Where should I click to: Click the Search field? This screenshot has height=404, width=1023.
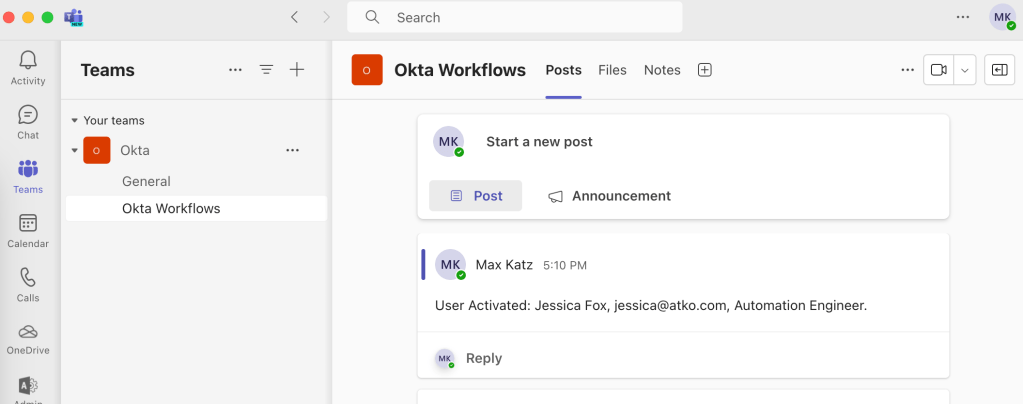(x=515, y=17)
